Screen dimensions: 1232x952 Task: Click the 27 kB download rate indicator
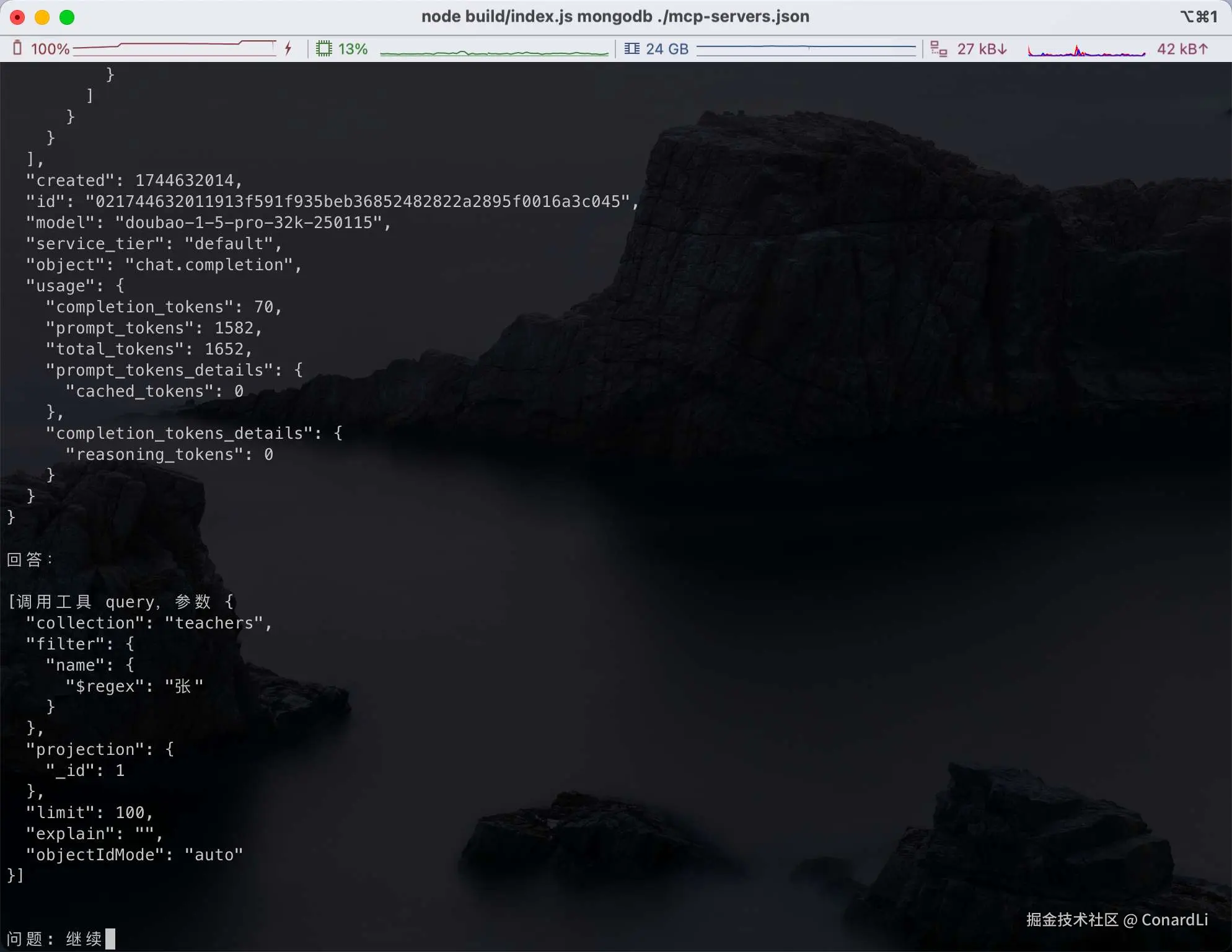click(982, 49)
